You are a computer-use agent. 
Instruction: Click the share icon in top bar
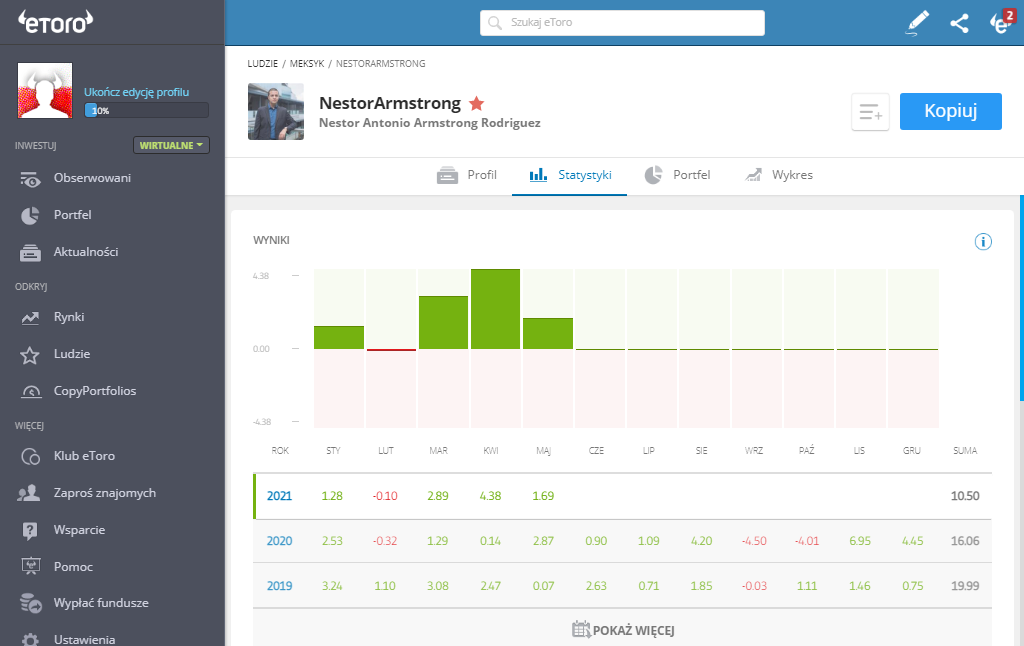pos(959,24)
